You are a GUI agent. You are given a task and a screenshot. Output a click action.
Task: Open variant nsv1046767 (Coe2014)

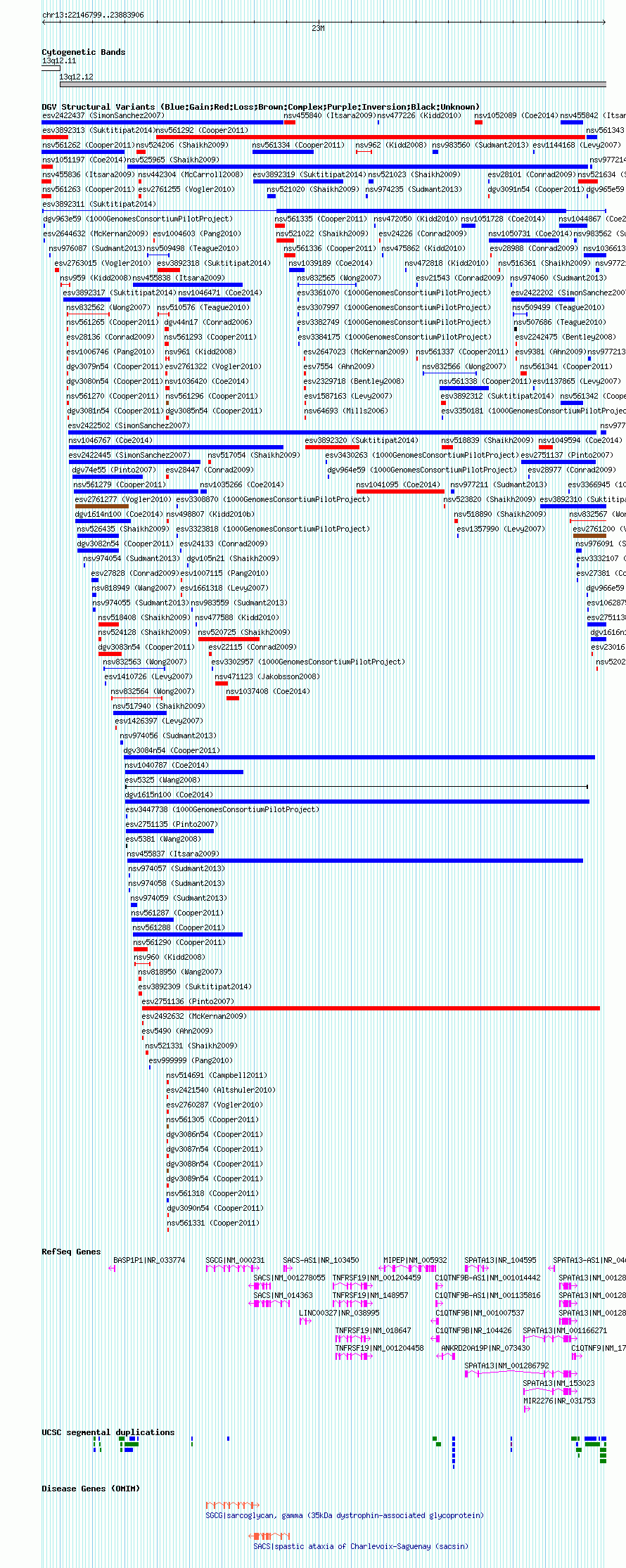tap(110, 440)
